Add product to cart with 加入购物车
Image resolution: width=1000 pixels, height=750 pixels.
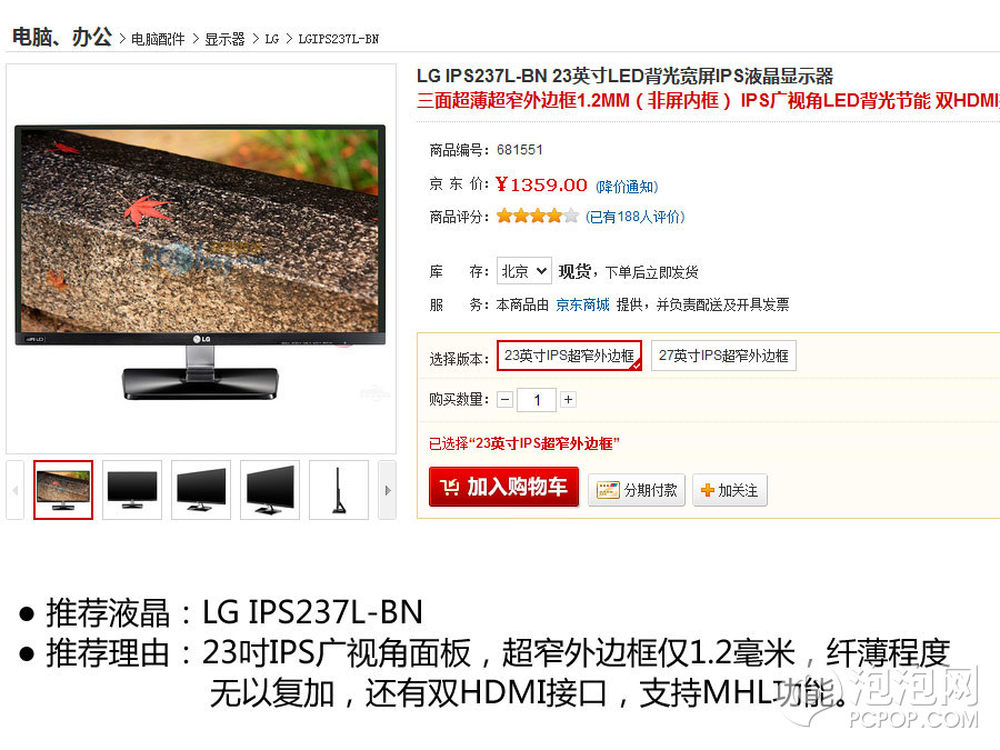pos(503,487)
